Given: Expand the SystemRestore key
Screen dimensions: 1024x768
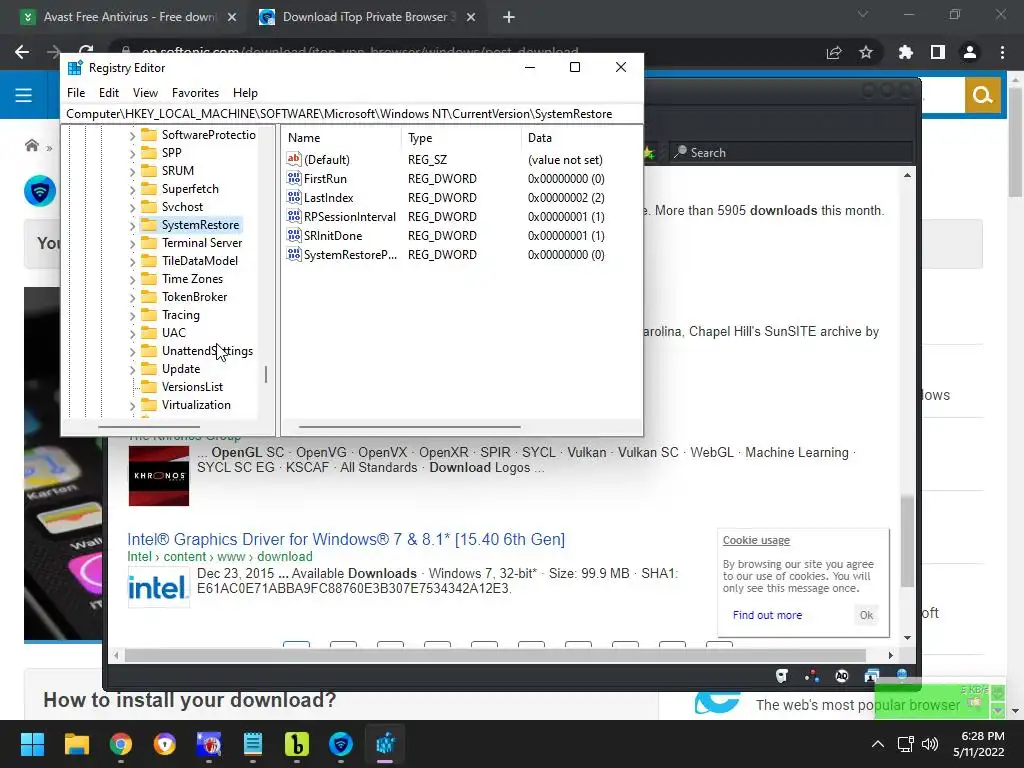Looking at the screenshot, I should pyautogui.click(x=133, y=225).
